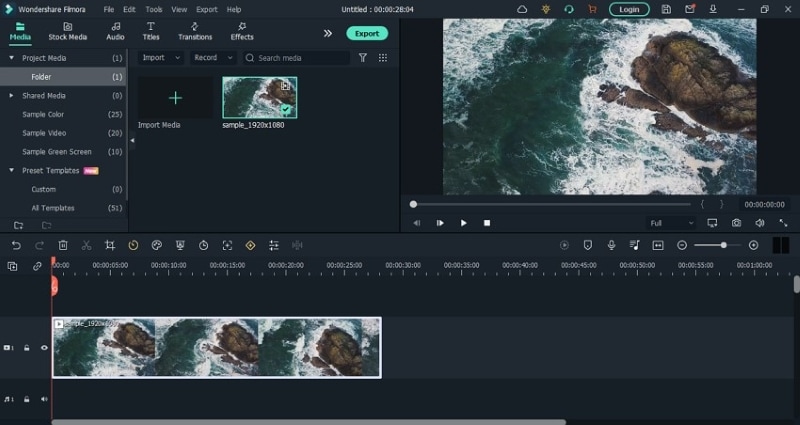
Task: Toggle video track 1 visibility eye
Action: pyautogui.click(x=44, y=348)
